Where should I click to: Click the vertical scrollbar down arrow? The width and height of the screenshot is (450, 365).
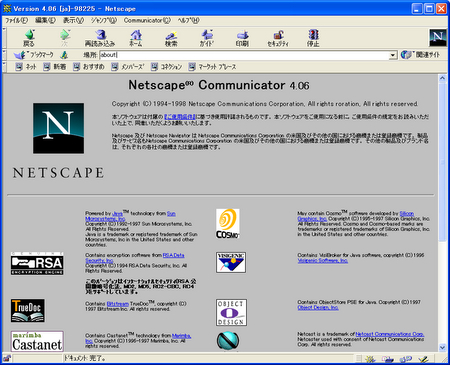pyautogui.click(x=442, y=348)
